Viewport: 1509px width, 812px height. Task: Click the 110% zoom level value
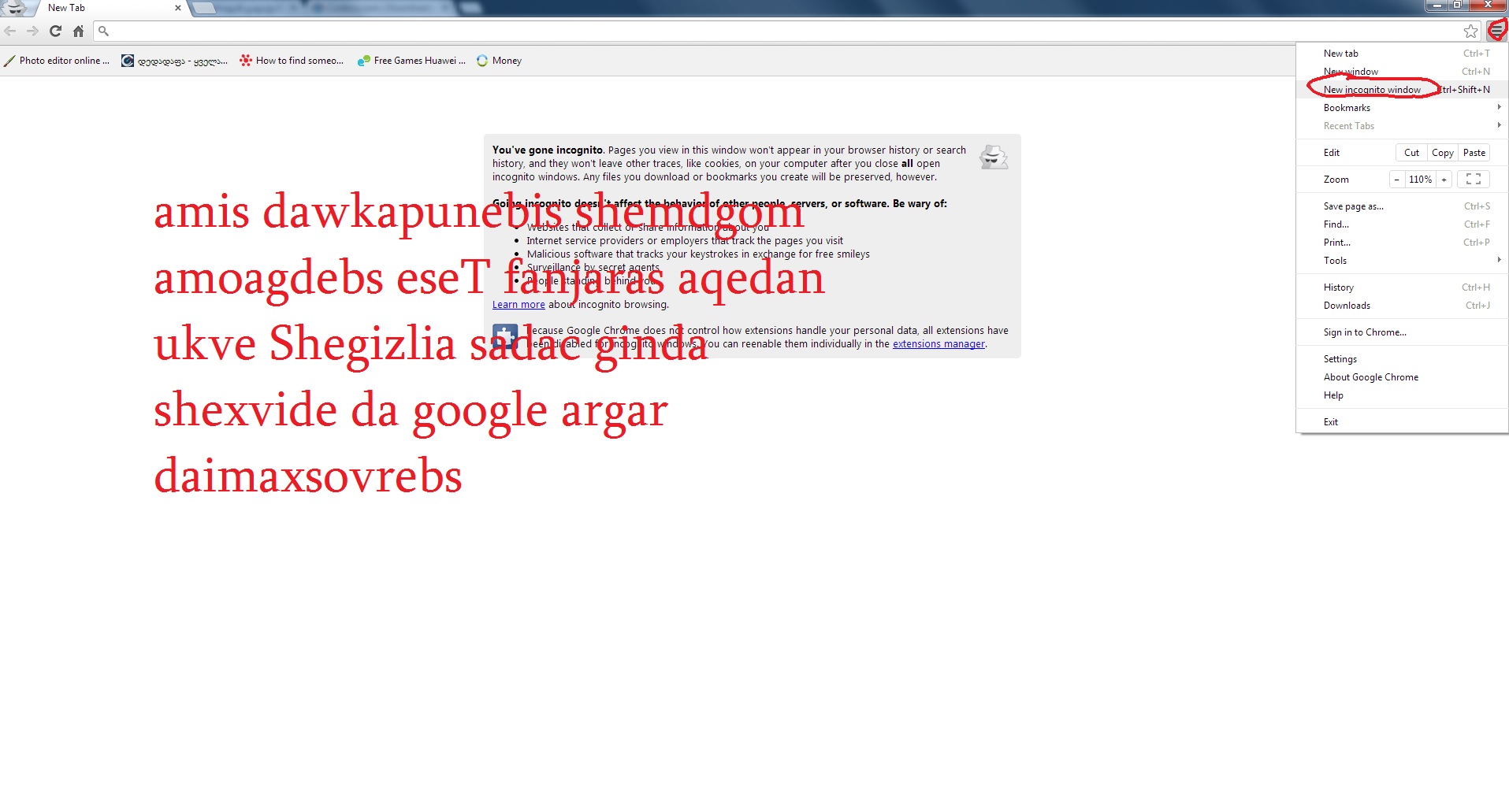click(x=1420, y=180)
